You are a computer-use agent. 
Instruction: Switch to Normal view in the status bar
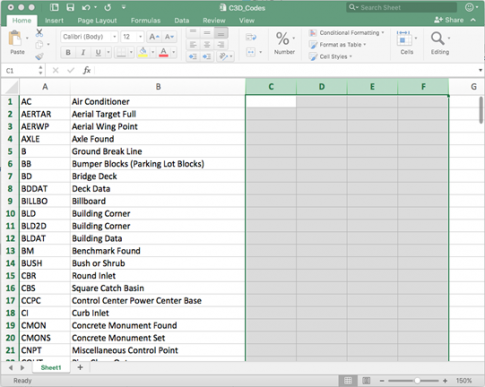point(348,380)
